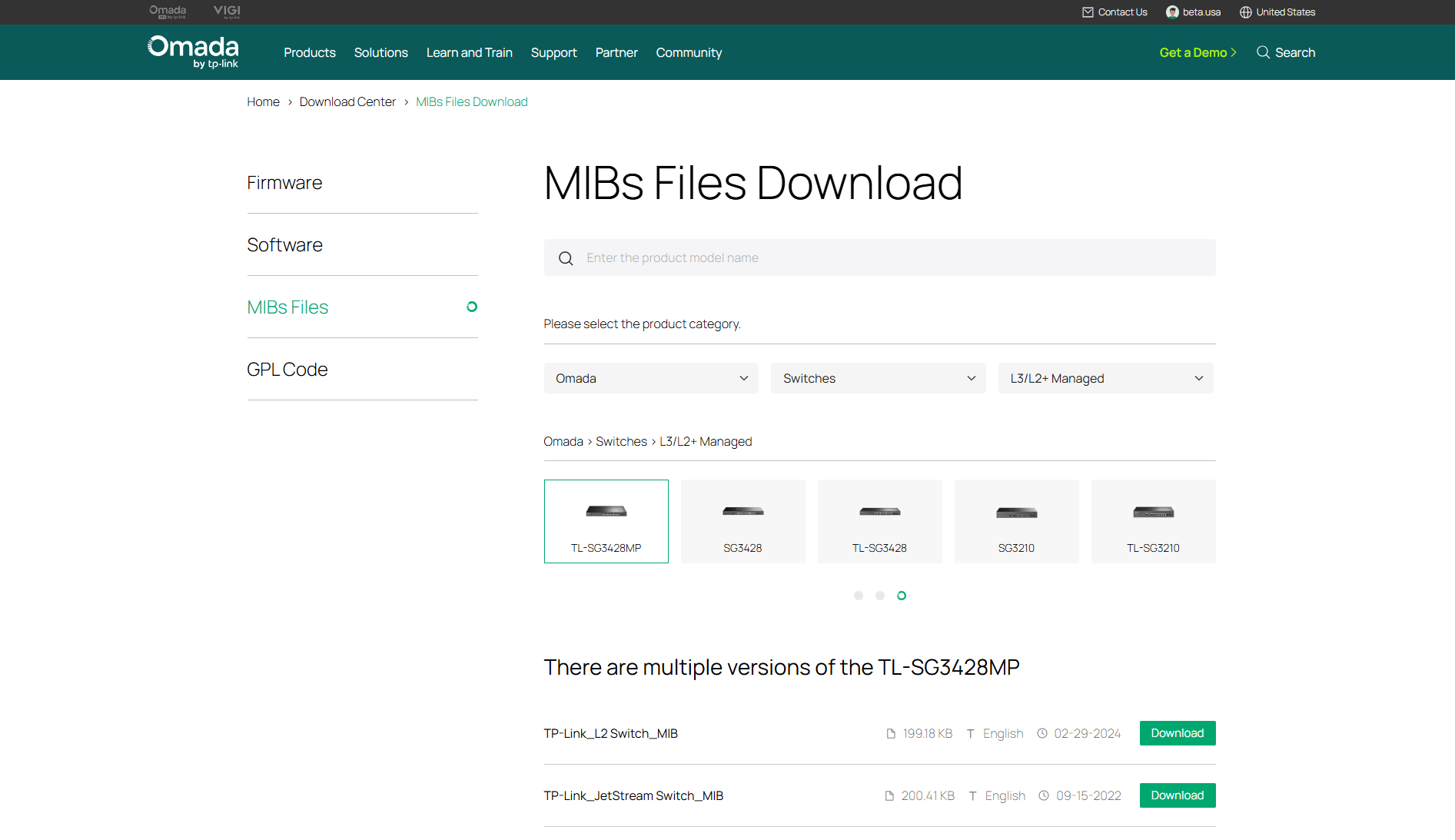Click the magnifier icon in model search box

click(x=566, y=258)
